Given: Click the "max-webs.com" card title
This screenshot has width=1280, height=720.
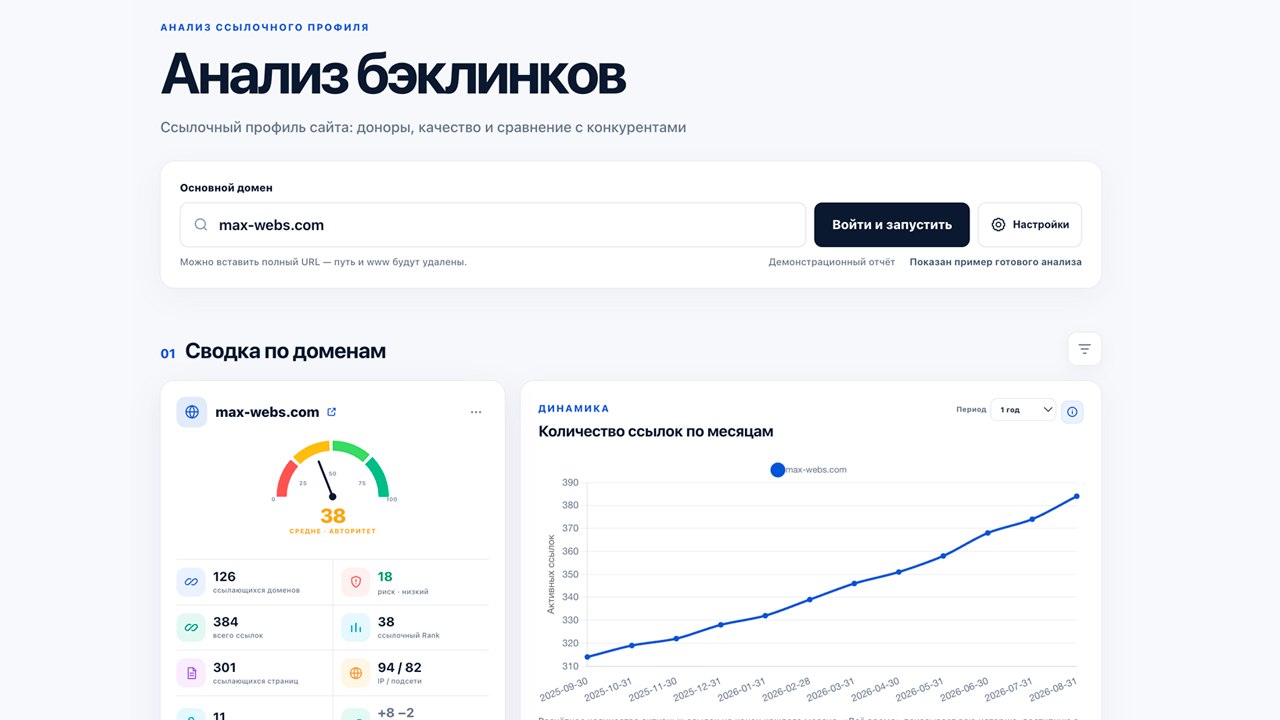Looking at the screenshot, I should coord(267,412).
